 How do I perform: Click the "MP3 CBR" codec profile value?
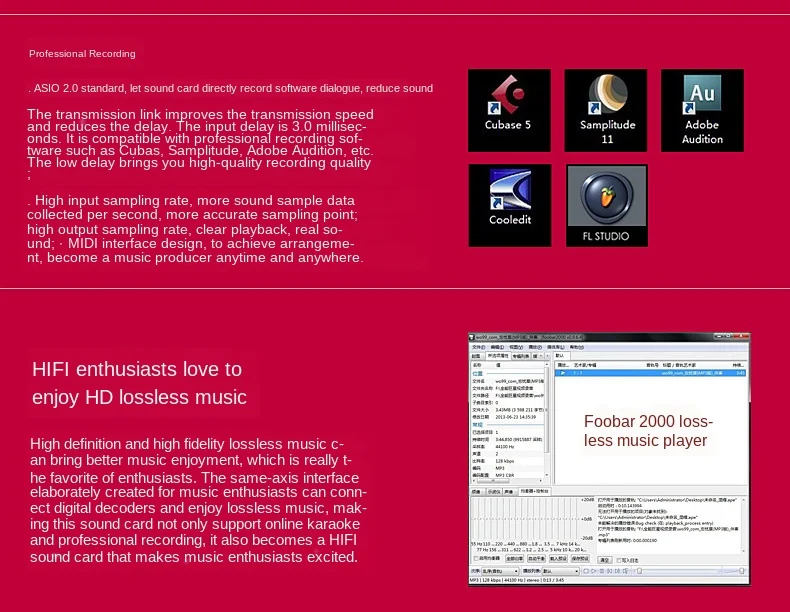click(505, 475)
